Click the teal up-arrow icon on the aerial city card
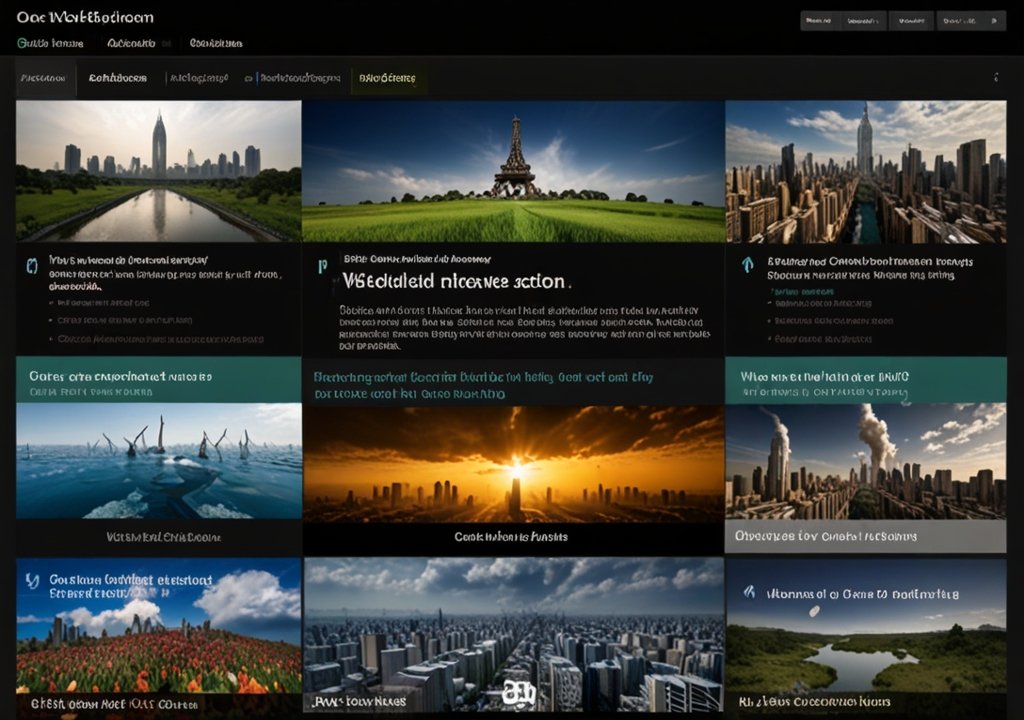1024x720 pixels. pyautogui.click(x=748, y=264)
